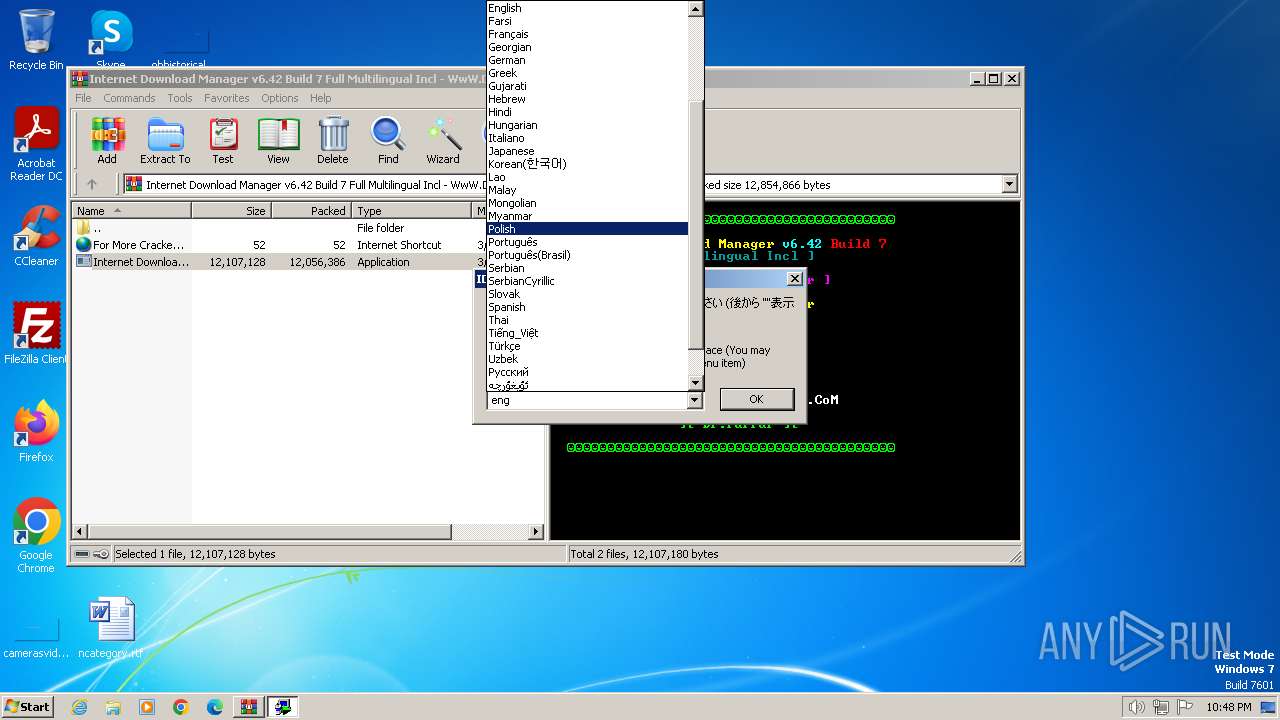The image size is (1280, 720).
Task: Open the WinRAR address bar dropdown arrow
Action: click(x=1009, y=184)
